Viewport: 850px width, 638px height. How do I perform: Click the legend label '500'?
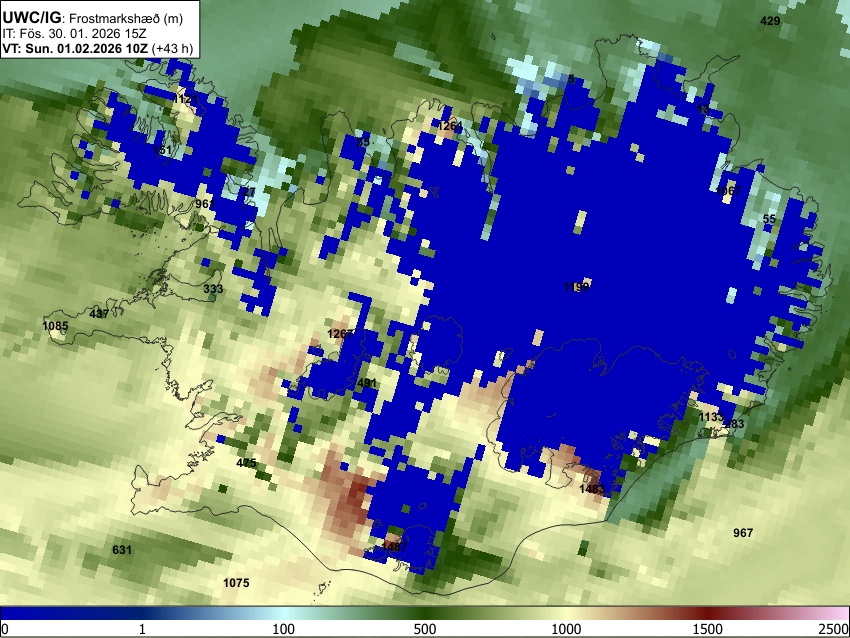(425, 629)
